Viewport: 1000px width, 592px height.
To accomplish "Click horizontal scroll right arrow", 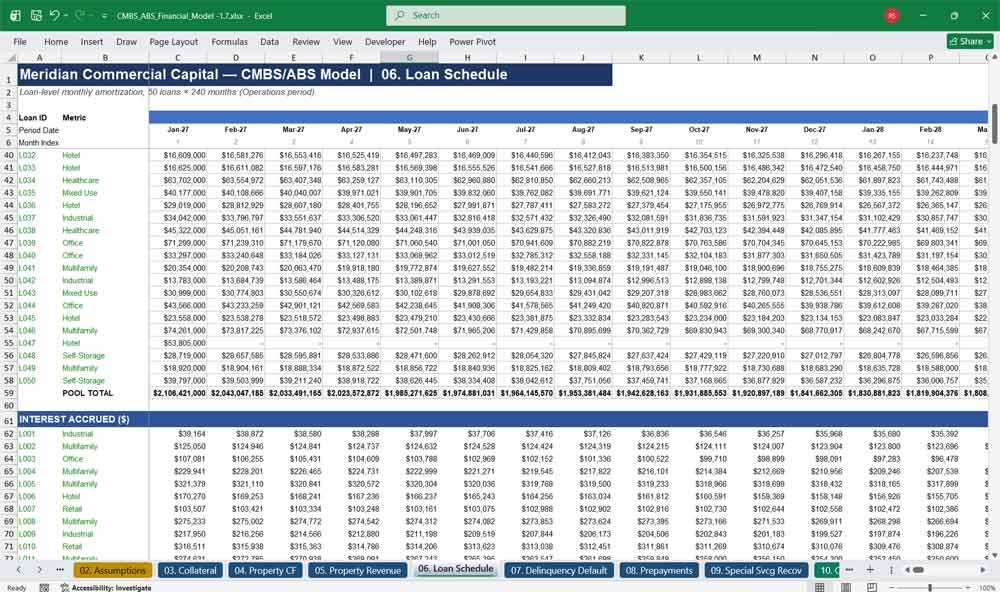I will (983, 570).
